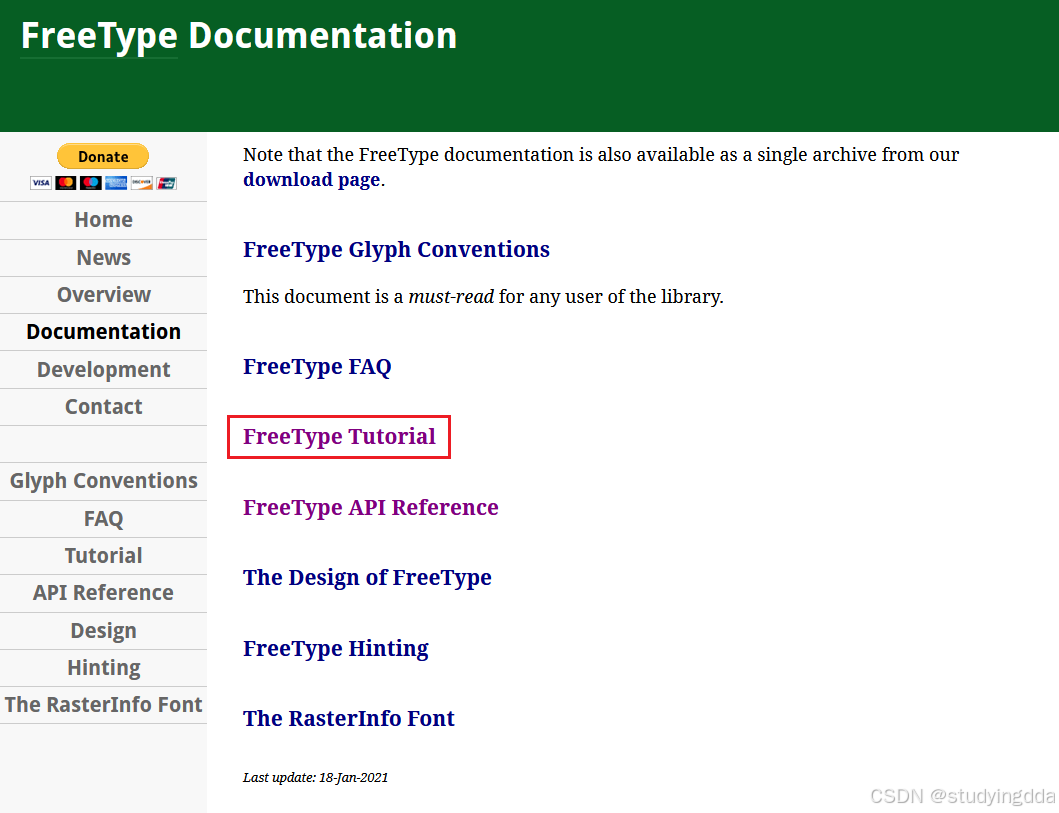
Task: Click the Visa card icon
Action: pyautogui.click(x=41, y=183)
